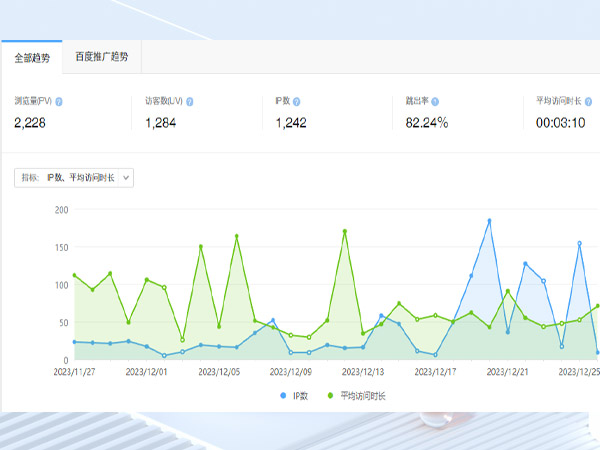Click help icon next to 浏览量(PV)
Viewport: 600px width, 450px height.
pyautogui.click(x=59, y=102)
